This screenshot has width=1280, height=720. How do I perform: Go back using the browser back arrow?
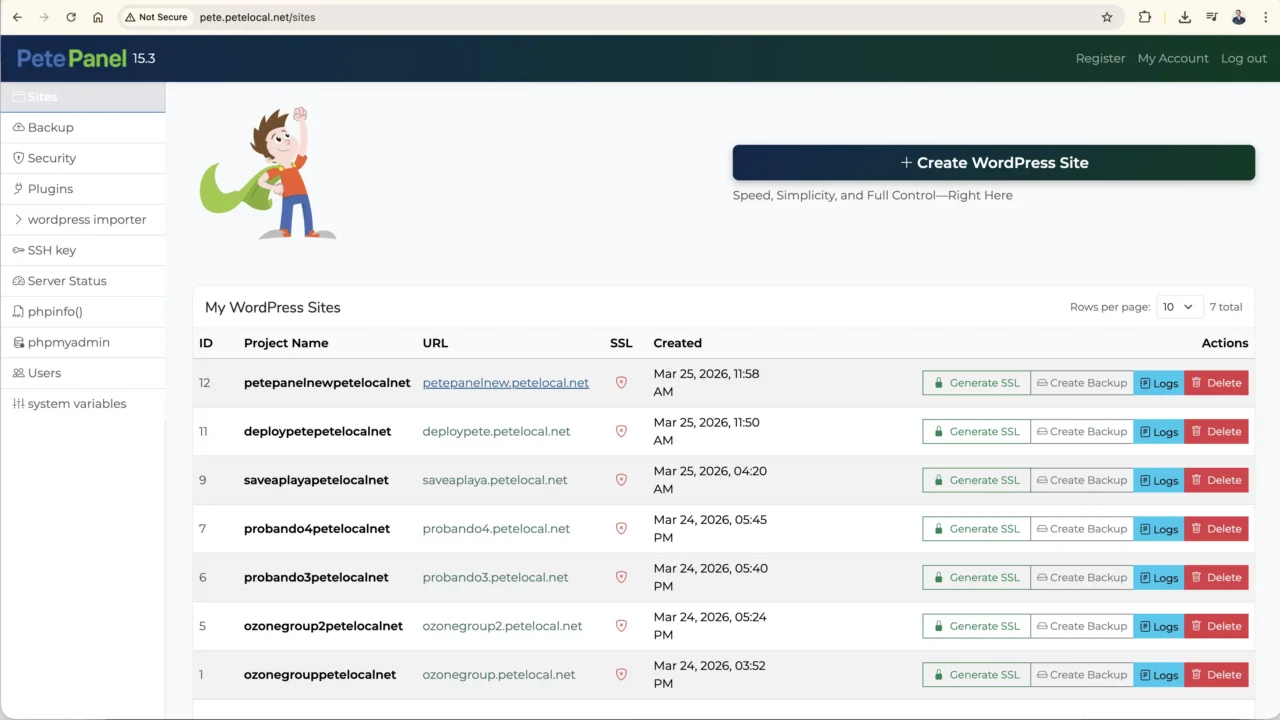tap(17, 17)
